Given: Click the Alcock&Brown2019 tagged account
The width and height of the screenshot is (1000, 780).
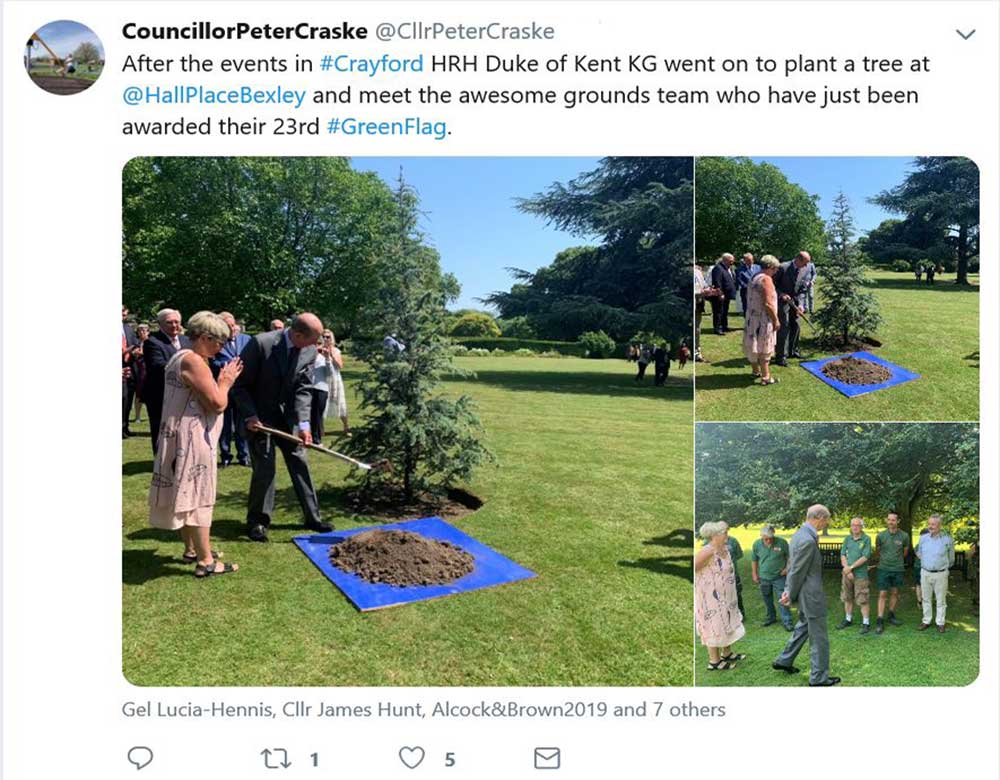Looking at the screenshot, I should 520,709.
